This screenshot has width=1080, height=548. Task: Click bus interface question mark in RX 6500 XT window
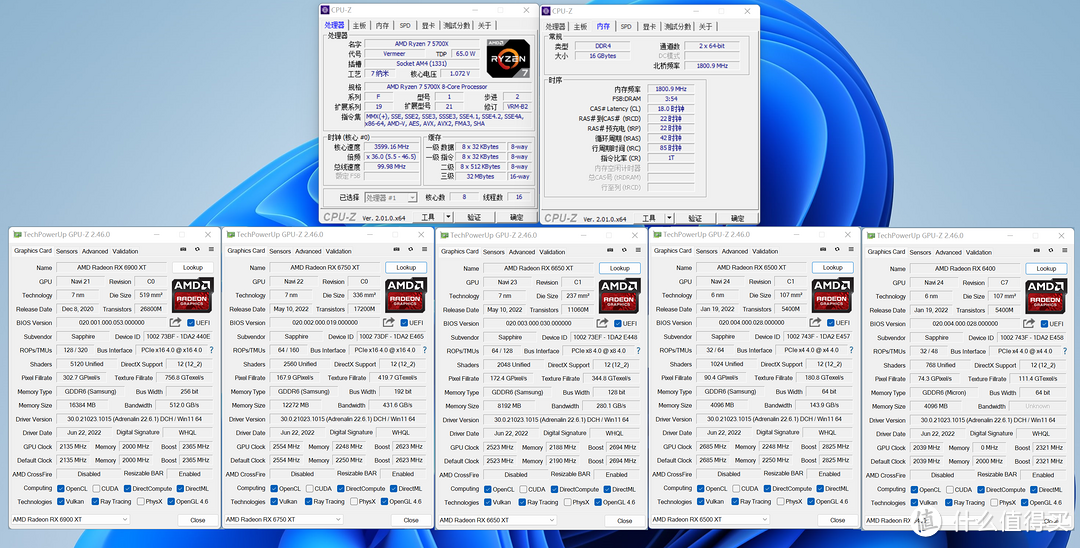851,350
